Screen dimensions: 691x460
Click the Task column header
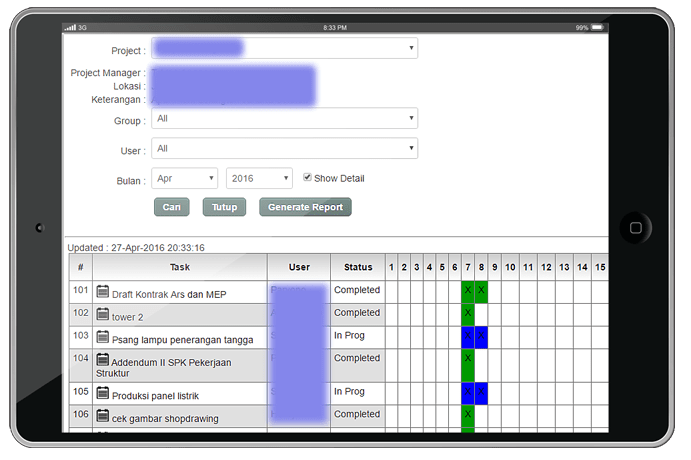[x=179, y=267]
